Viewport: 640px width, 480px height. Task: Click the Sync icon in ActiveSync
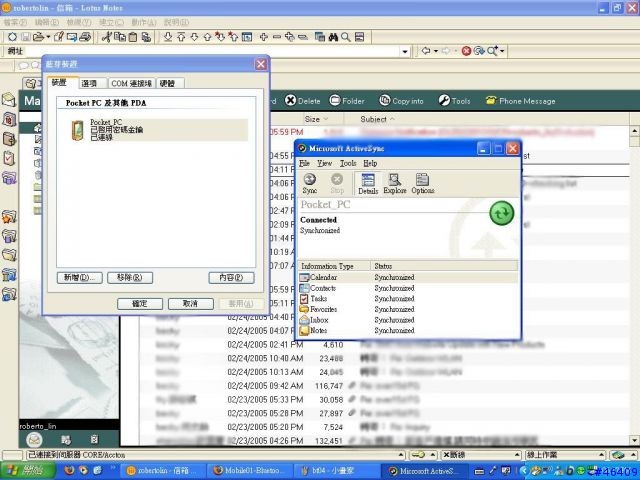click(x=310, y=183)
